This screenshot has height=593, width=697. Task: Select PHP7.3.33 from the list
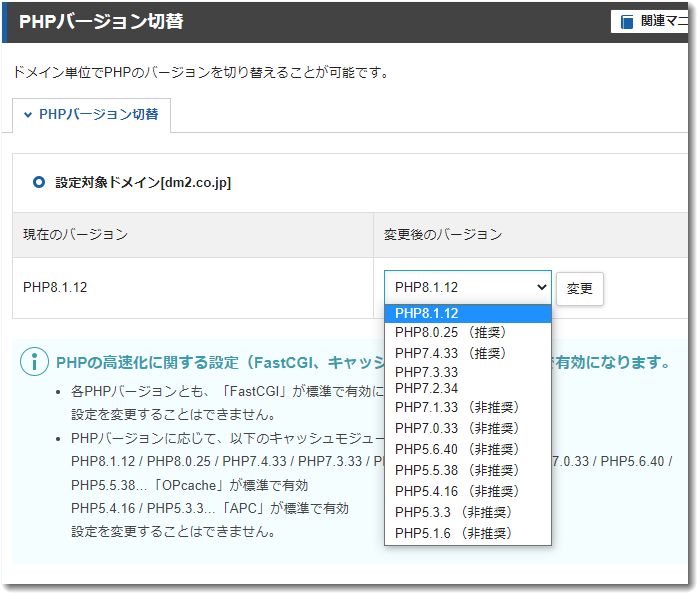click(x=468, y=372)
